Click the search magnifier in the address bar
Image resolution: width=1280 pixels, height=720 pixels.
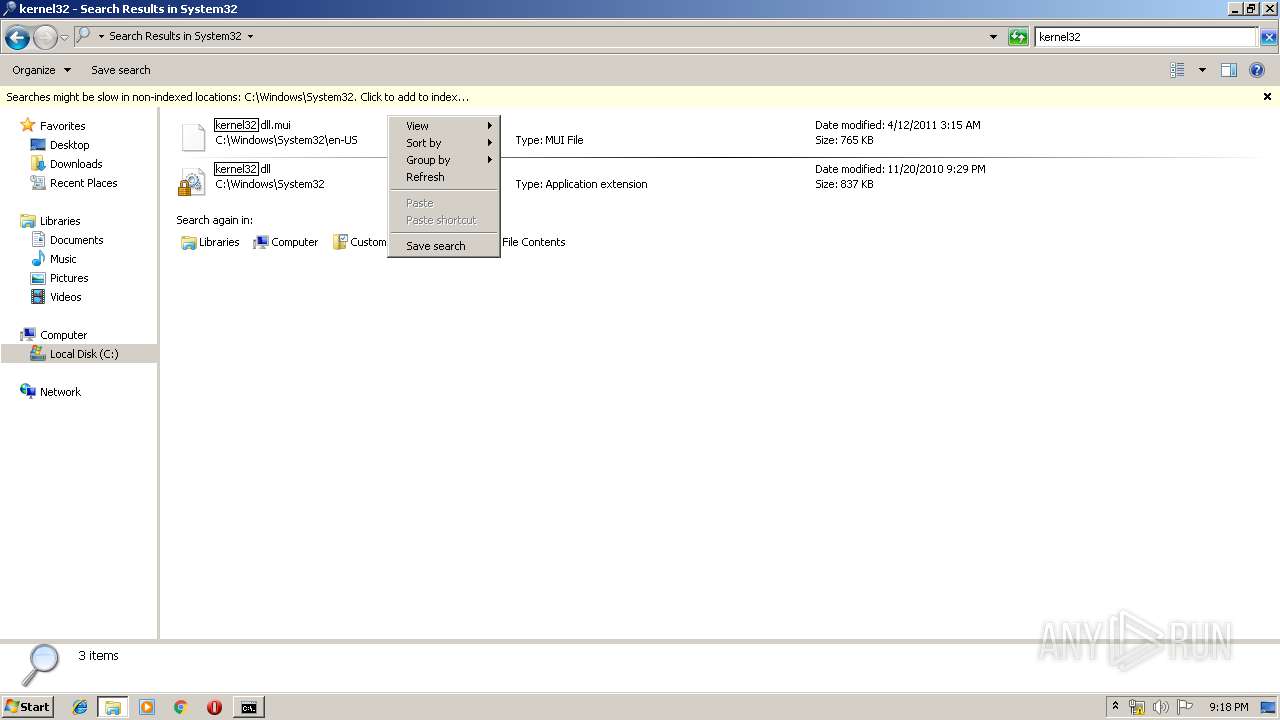pyautogui.click(x=84, y=36)
